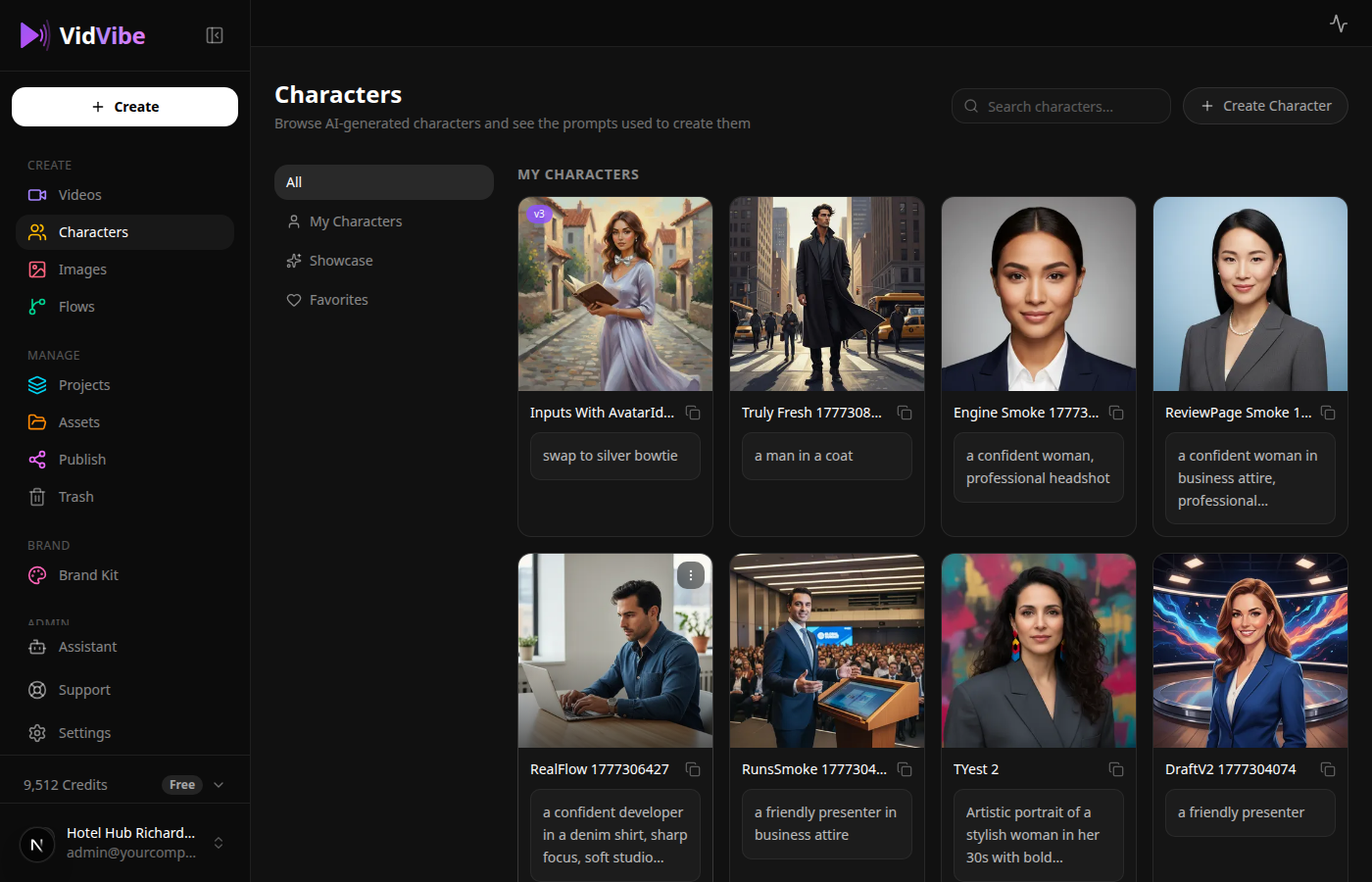Open the activity pulse icon

click(x=1339, y=24)
